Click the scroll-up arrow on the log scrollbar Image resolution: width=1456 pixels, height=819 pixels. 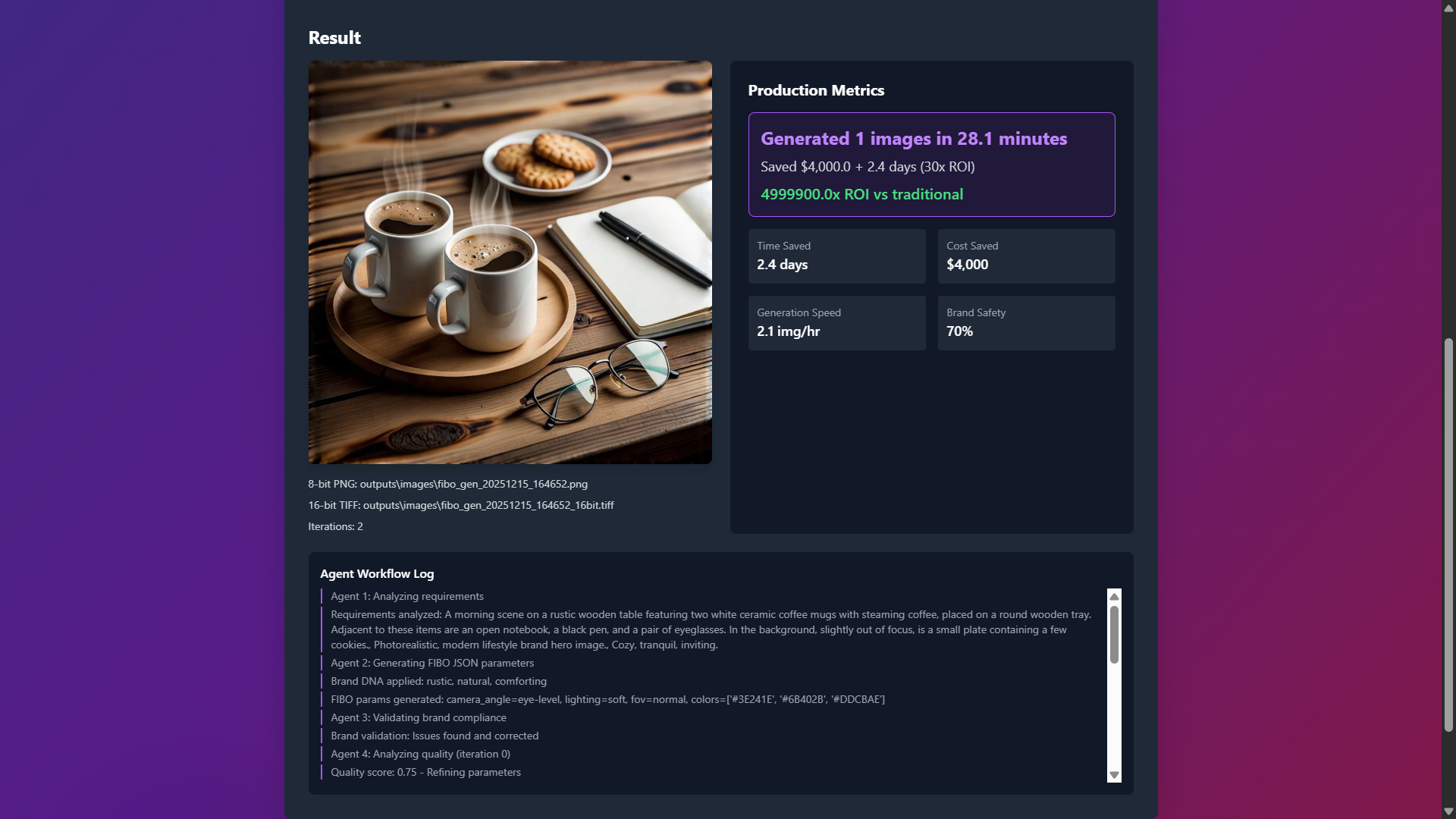(1113, 597)
